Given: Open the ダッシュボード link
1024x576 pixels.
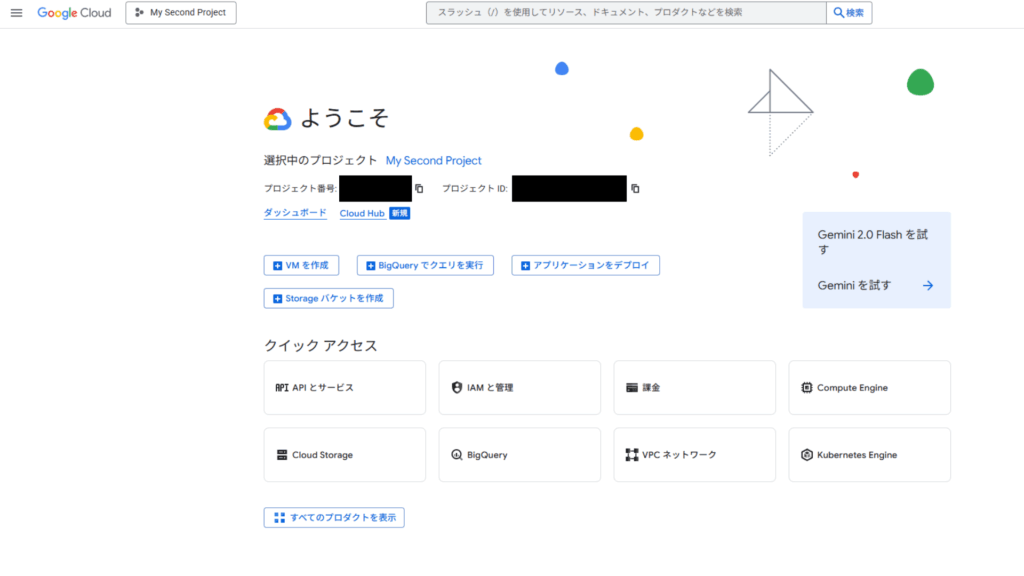Looking at the screenshot, I should tap(295, 213).
